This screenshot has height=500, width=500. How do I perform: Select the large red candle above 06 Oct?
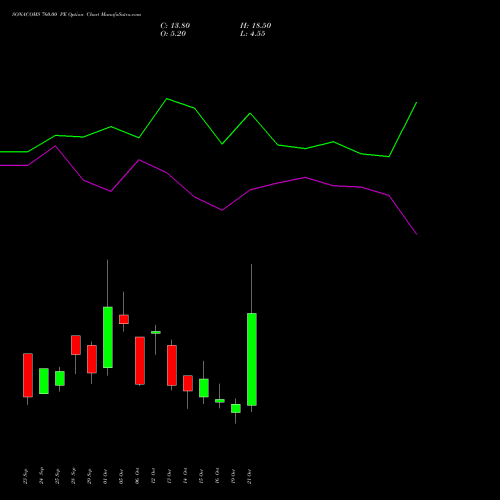coord(140,361)
